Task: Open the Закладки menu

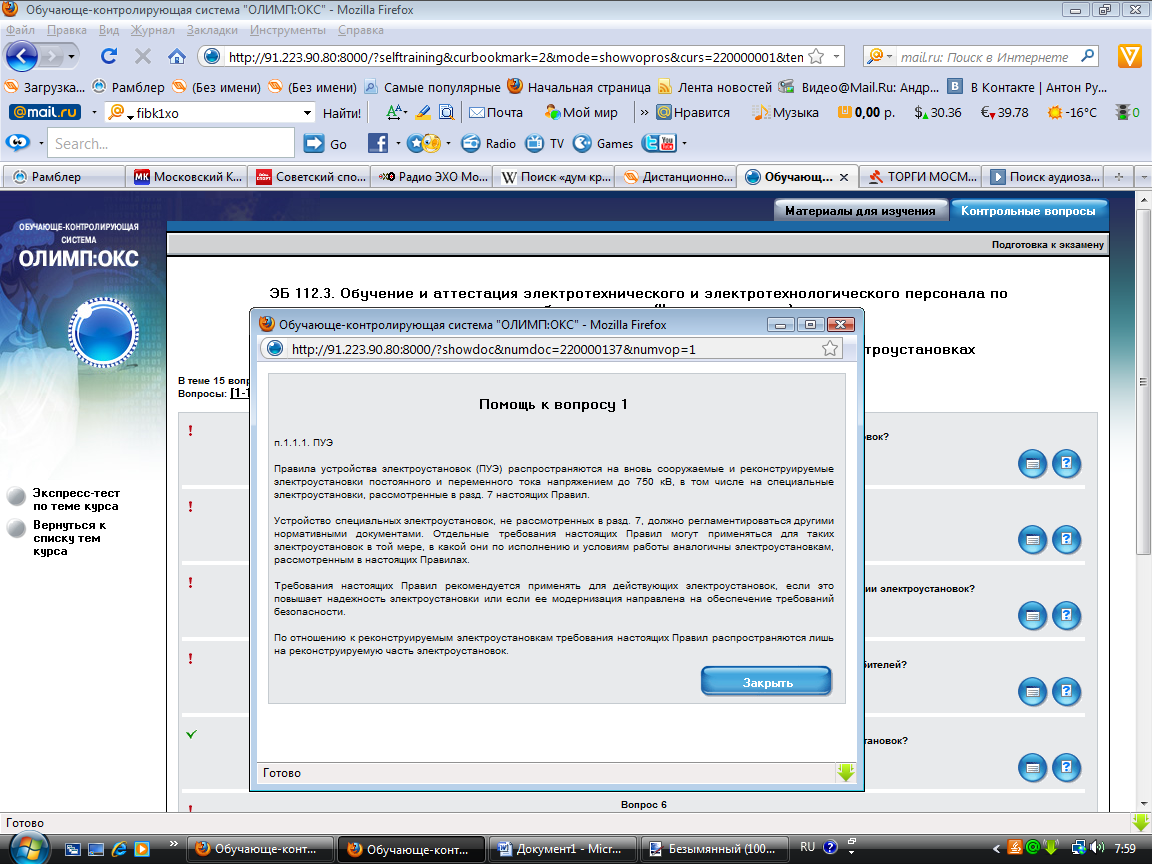Action: (212, 30)
